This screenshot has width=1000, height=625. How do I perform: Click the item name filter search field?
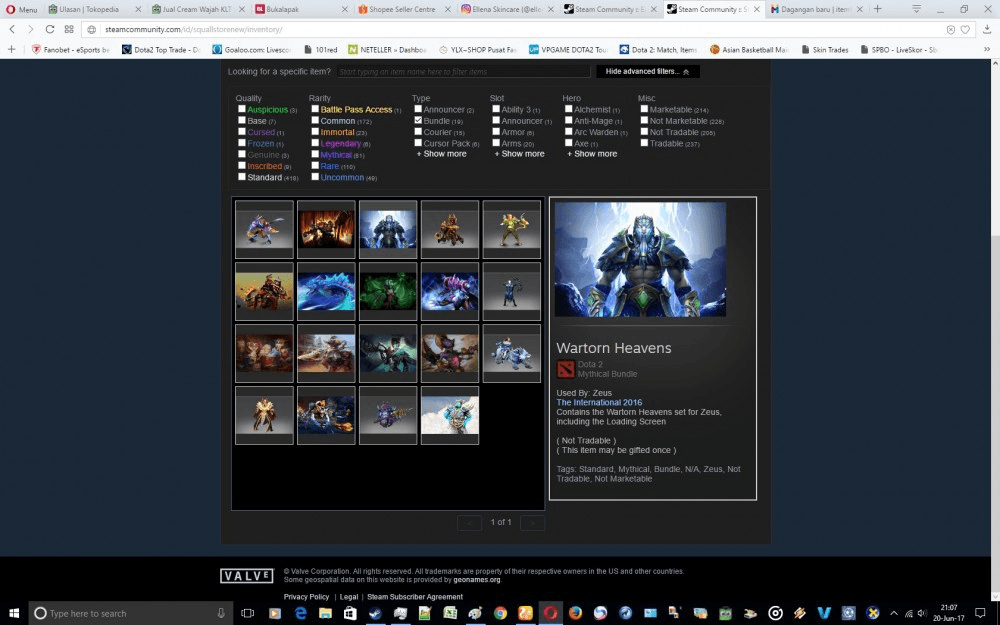[462, 72]
